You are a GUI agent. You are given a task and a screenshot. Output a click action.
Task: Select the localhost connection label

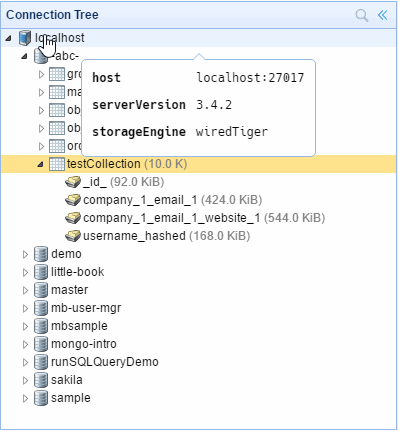pyautogui.click(x=60, y=38)
